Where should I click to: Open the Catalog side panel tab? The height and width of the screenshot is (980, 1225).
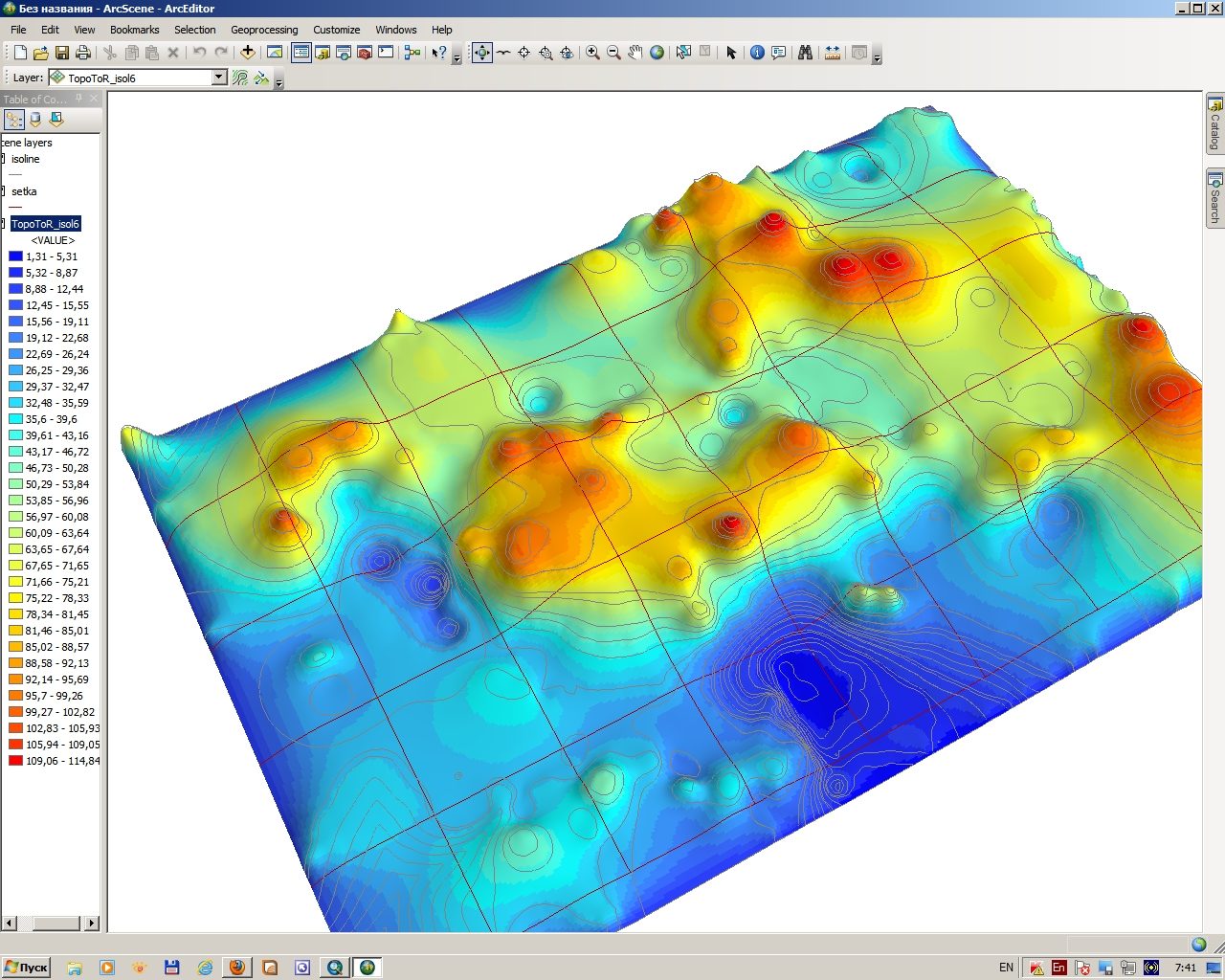pos(1214,123)
